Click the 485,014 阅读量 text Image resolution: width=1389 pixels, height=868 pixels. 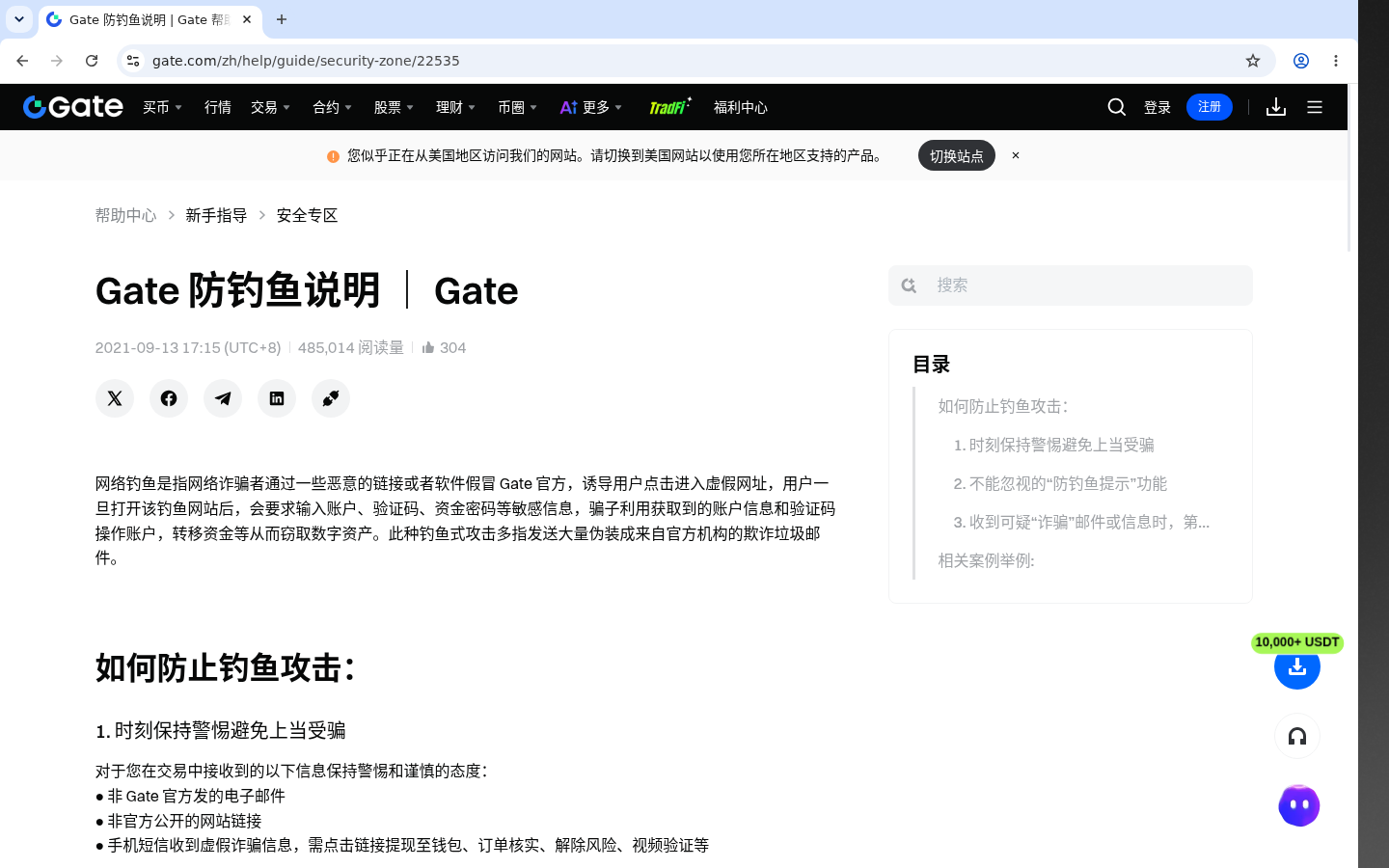(x=351, y=347)
